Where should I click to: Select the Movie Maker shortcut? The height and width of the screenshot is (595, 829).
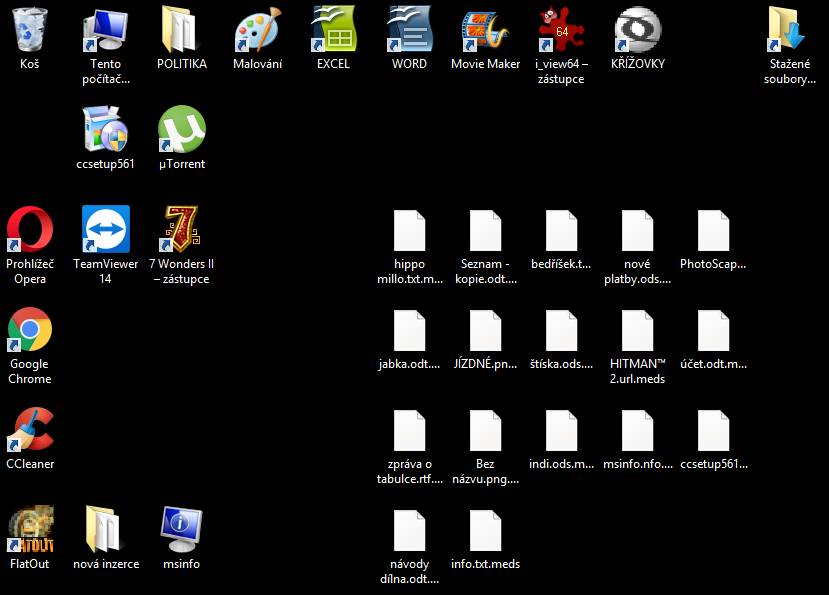pos(485,30)
